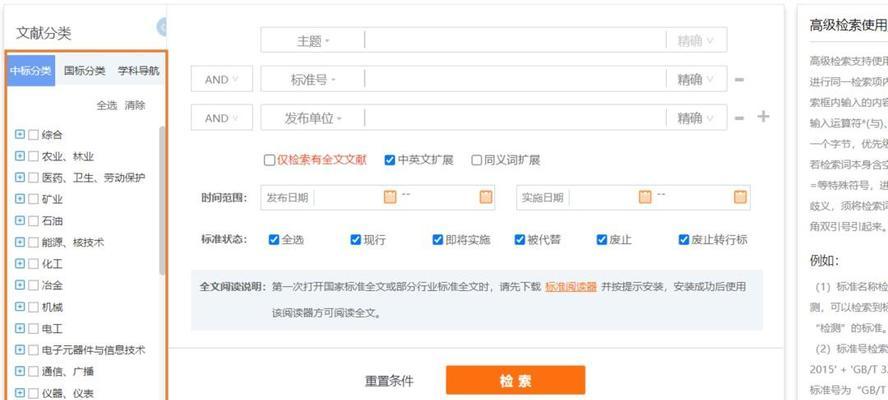Open the 实施日期 start calendar icon
Screen dimensions: 888x400
coord(645,197)
